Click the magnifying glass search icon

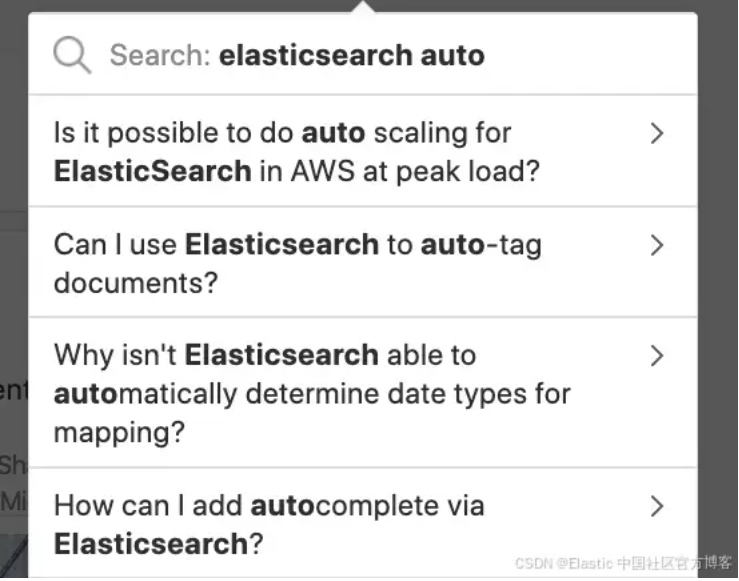[72, 54]
